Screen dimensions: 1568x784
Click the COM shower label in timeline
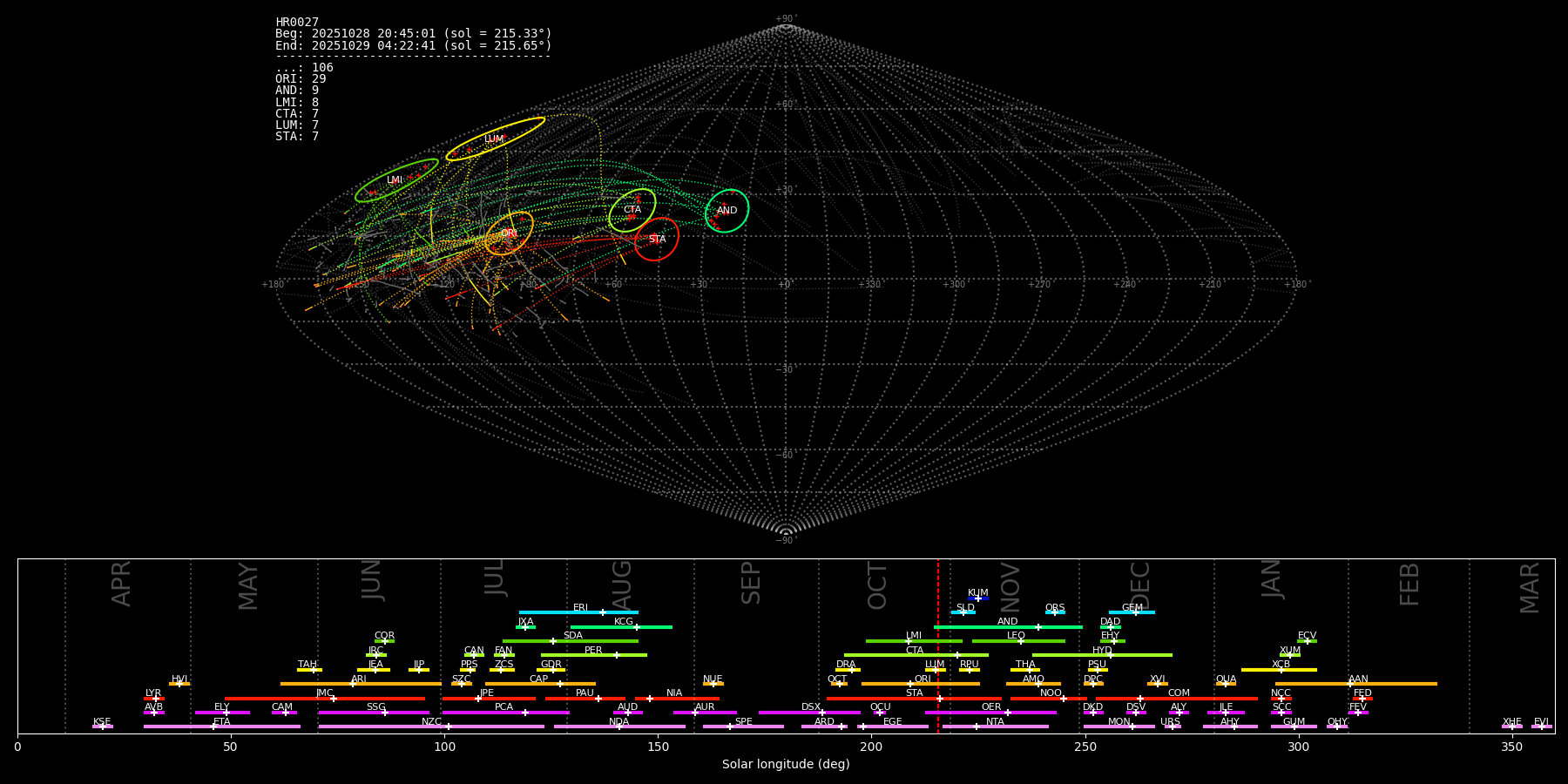click(x=1179, y=693)
